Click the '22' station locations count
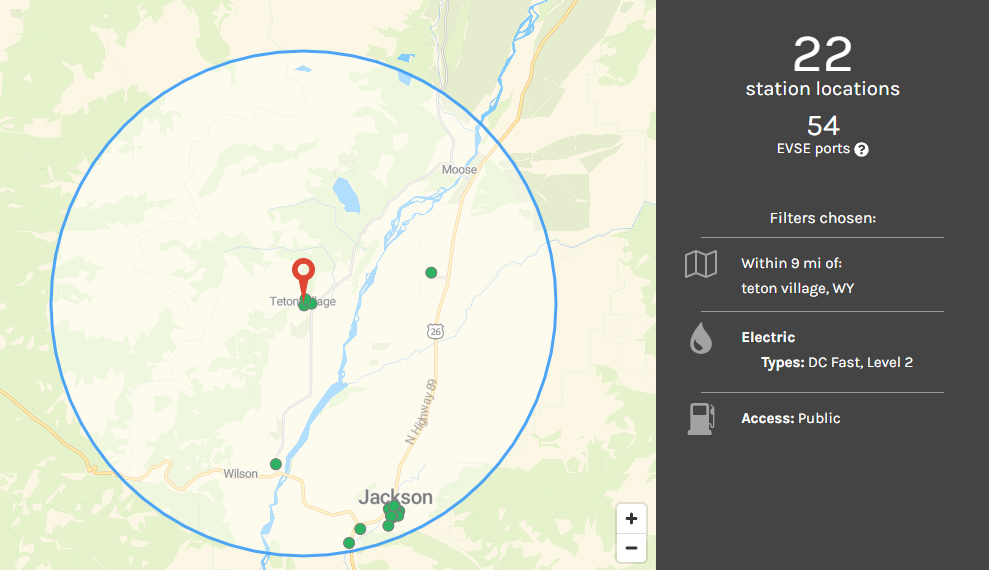The width and height of the screenshot is (989, 570). point(822,55)
